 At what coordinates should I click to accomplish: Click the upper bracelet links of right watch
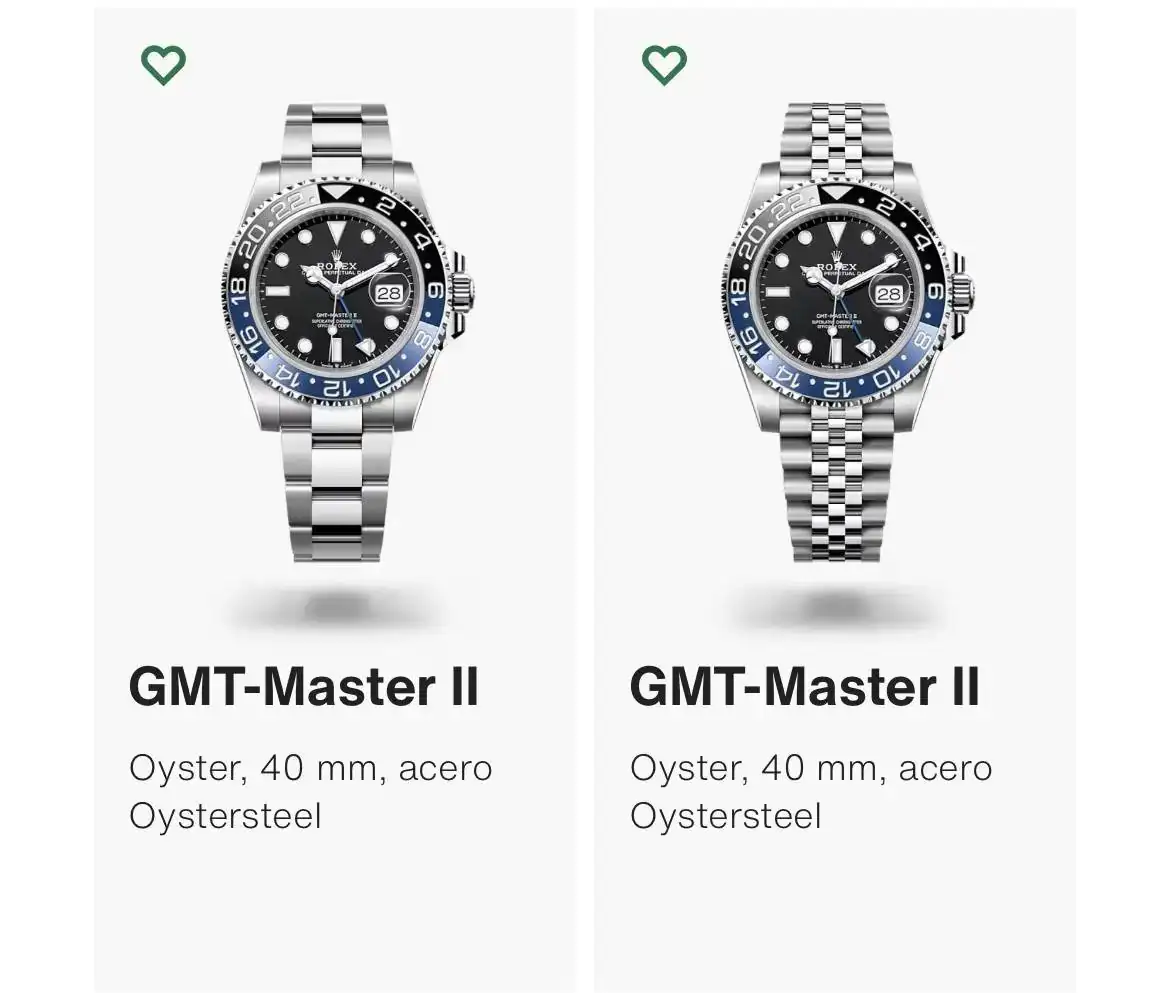(x=835, y=135)
